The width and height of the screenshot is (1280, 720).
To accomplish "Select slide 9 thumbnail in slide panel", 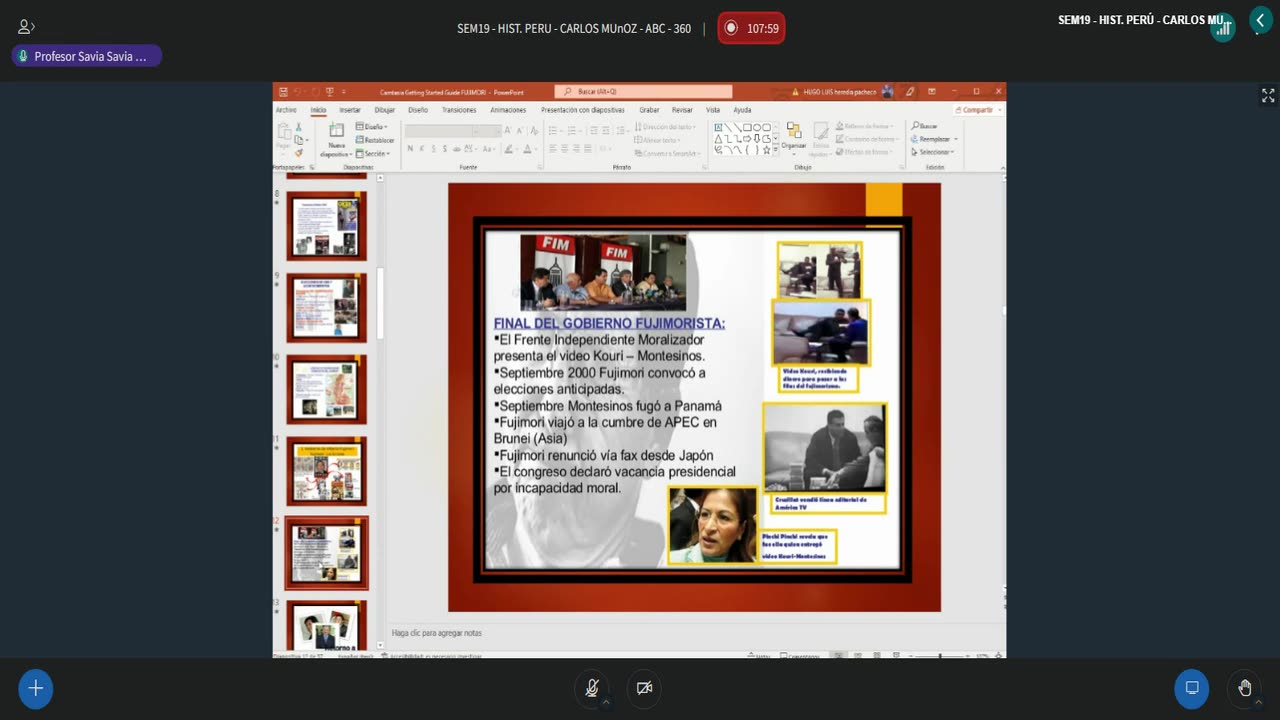I will point(326,307).
